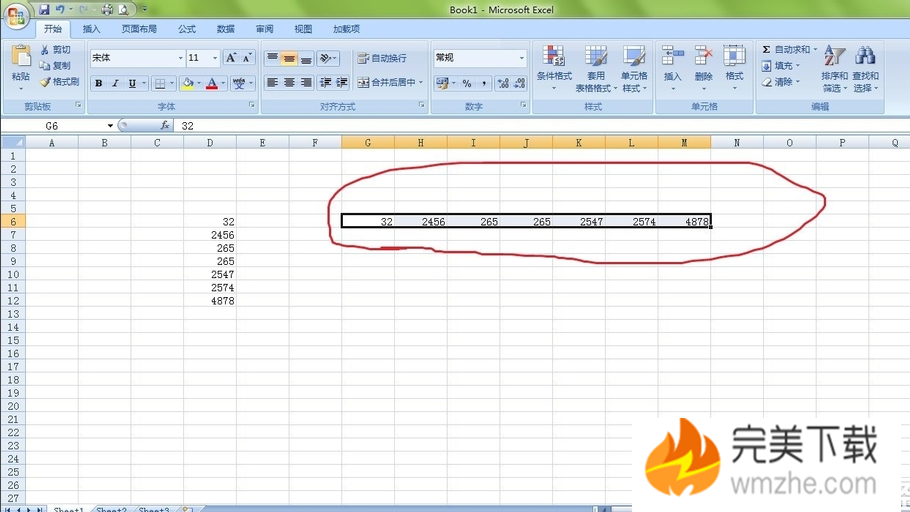
Task: Toggle Bold formatting
Action: pos(99,84)
